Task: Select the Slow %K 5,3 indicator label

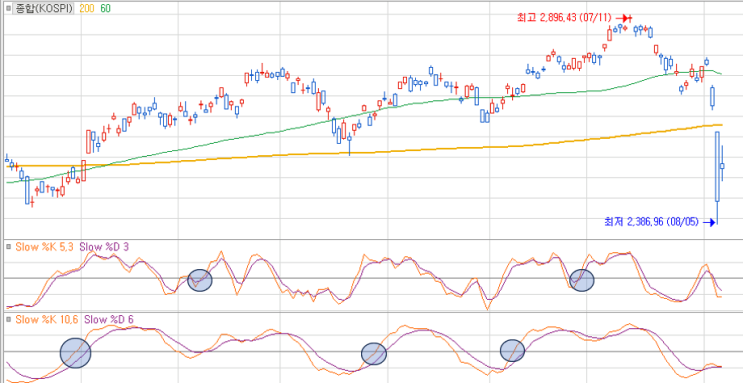Action: [x=44, y=247]
